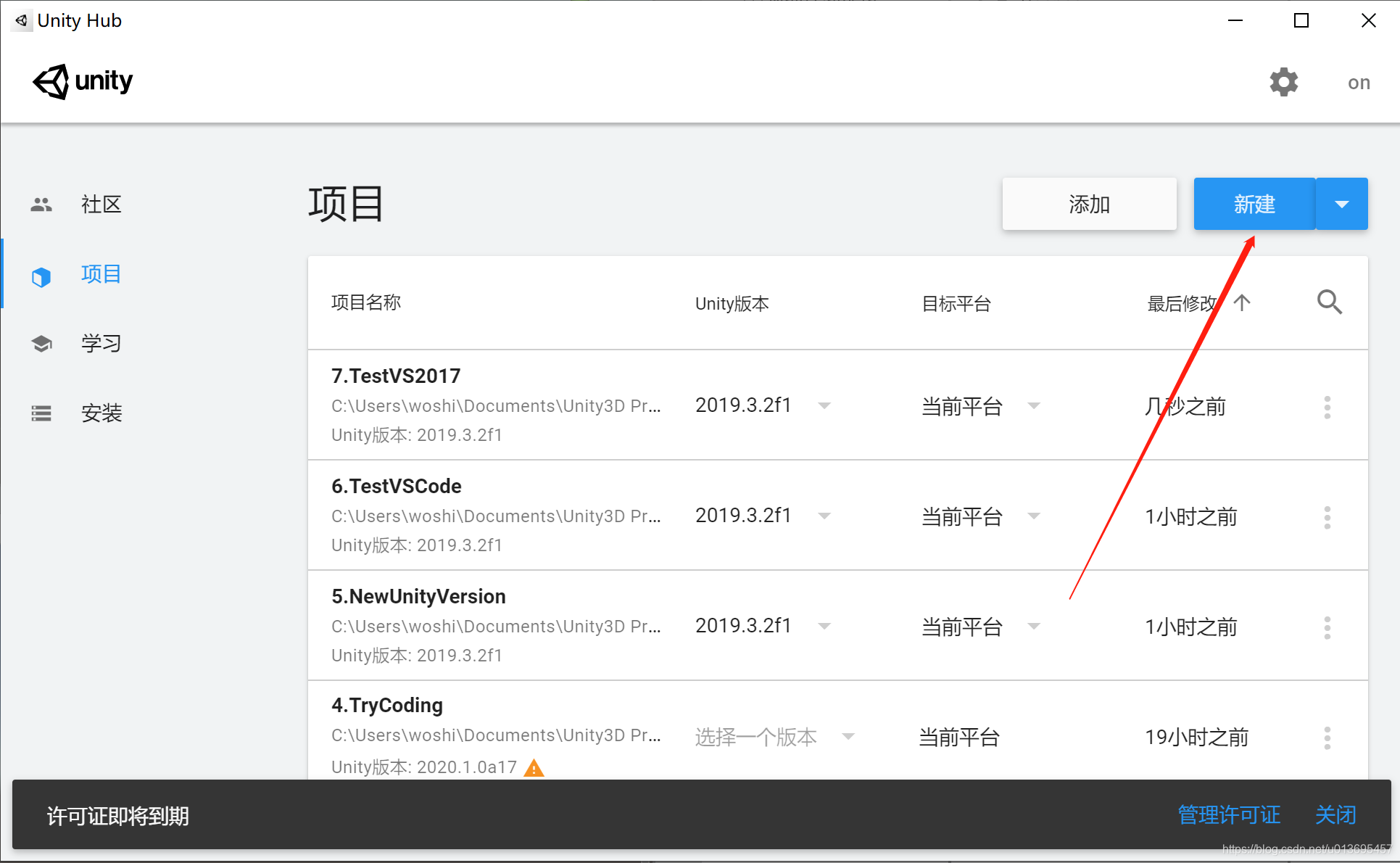
Task: Click the blue cube Projects icon
Action: [x=41, y=276]
